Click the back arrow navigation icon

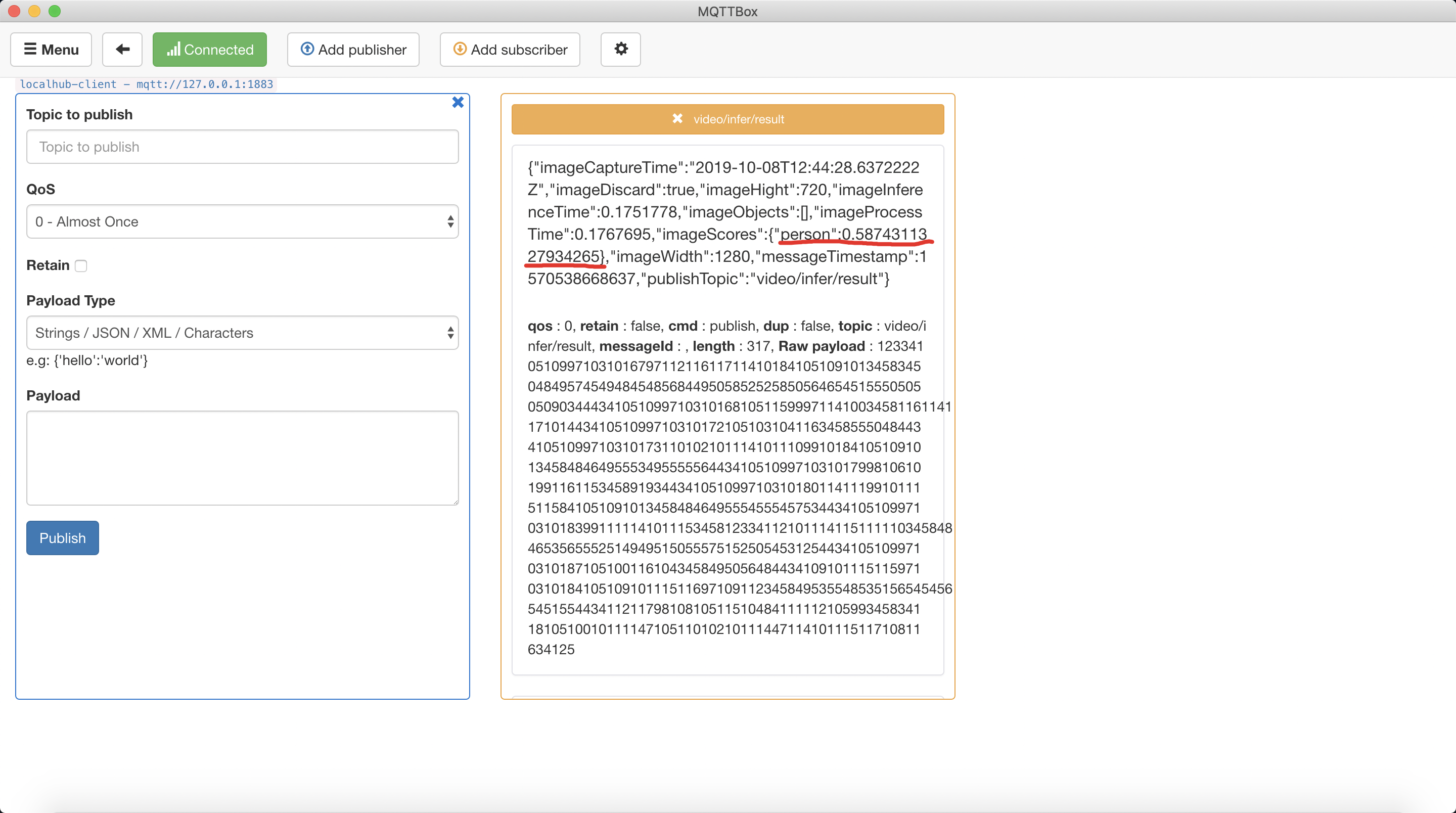coord(123,49)
